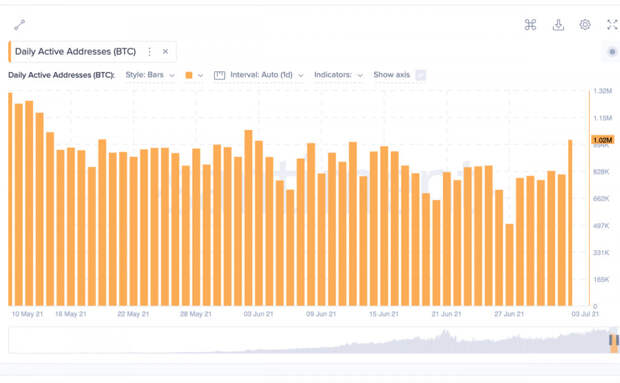This screenshot has width=620, height=383.
Task: Remove Daily Active Addresses (BTC) metric with X
Action: tap(165, 51)
